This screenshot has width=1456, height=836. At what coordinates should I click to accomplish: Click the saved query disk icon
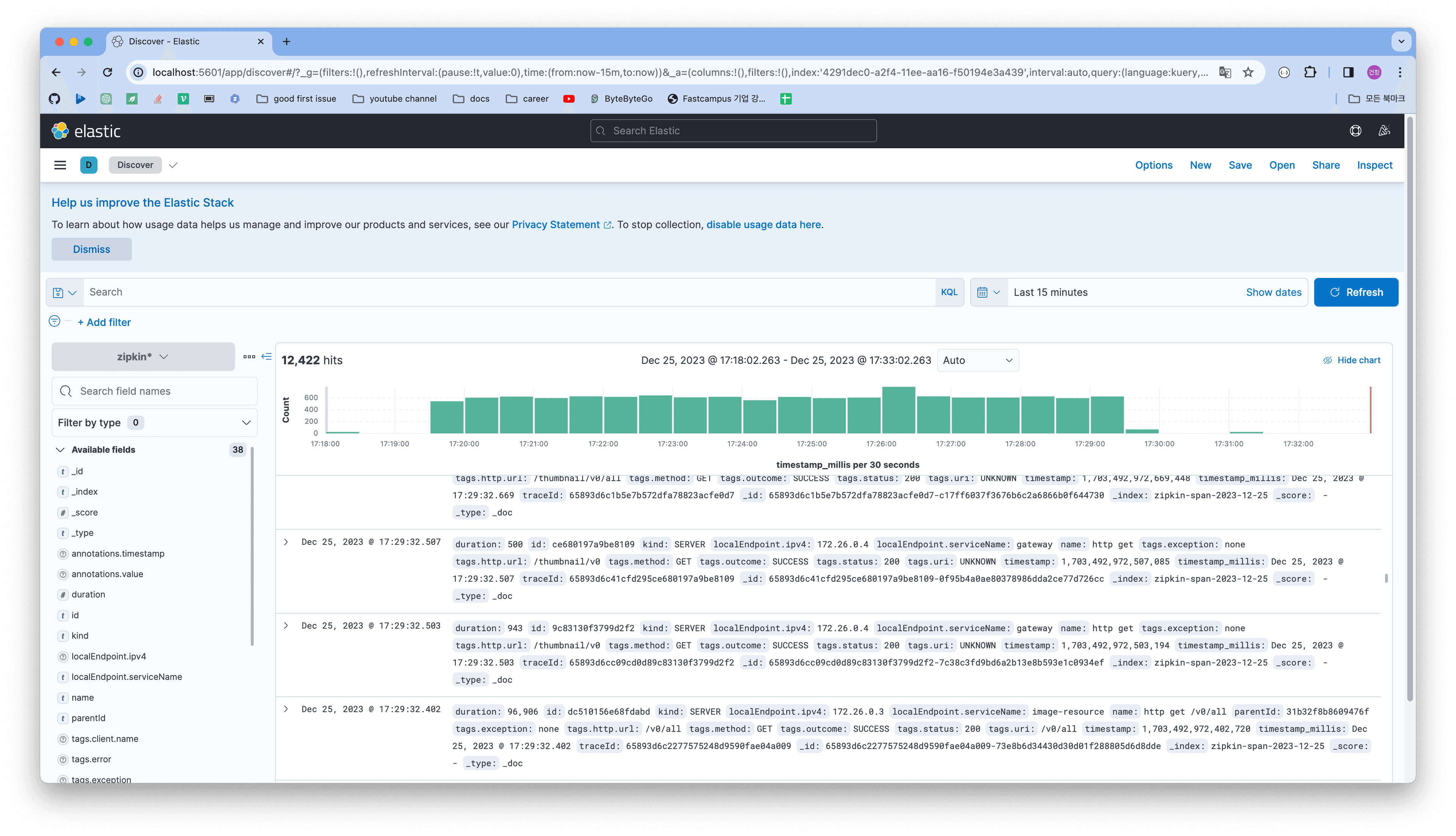pyautogui.click(x=58, y=292)
